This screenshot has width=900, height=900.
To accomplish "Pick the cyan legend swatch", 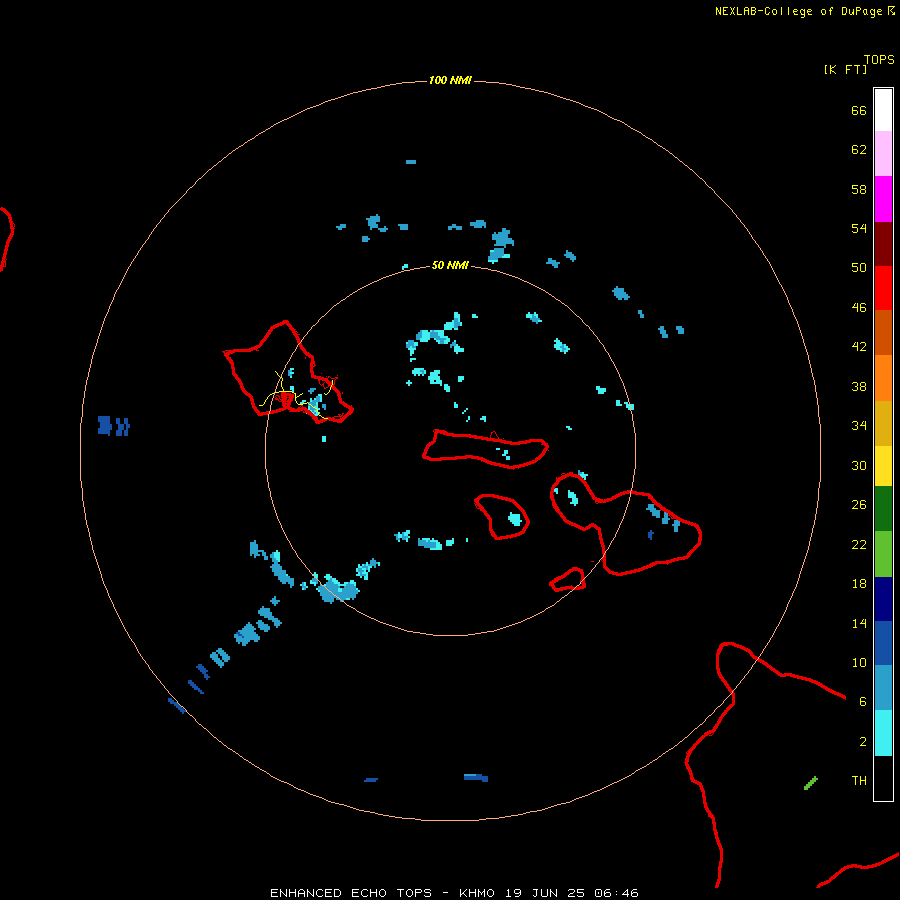I will tap(883, 733).
